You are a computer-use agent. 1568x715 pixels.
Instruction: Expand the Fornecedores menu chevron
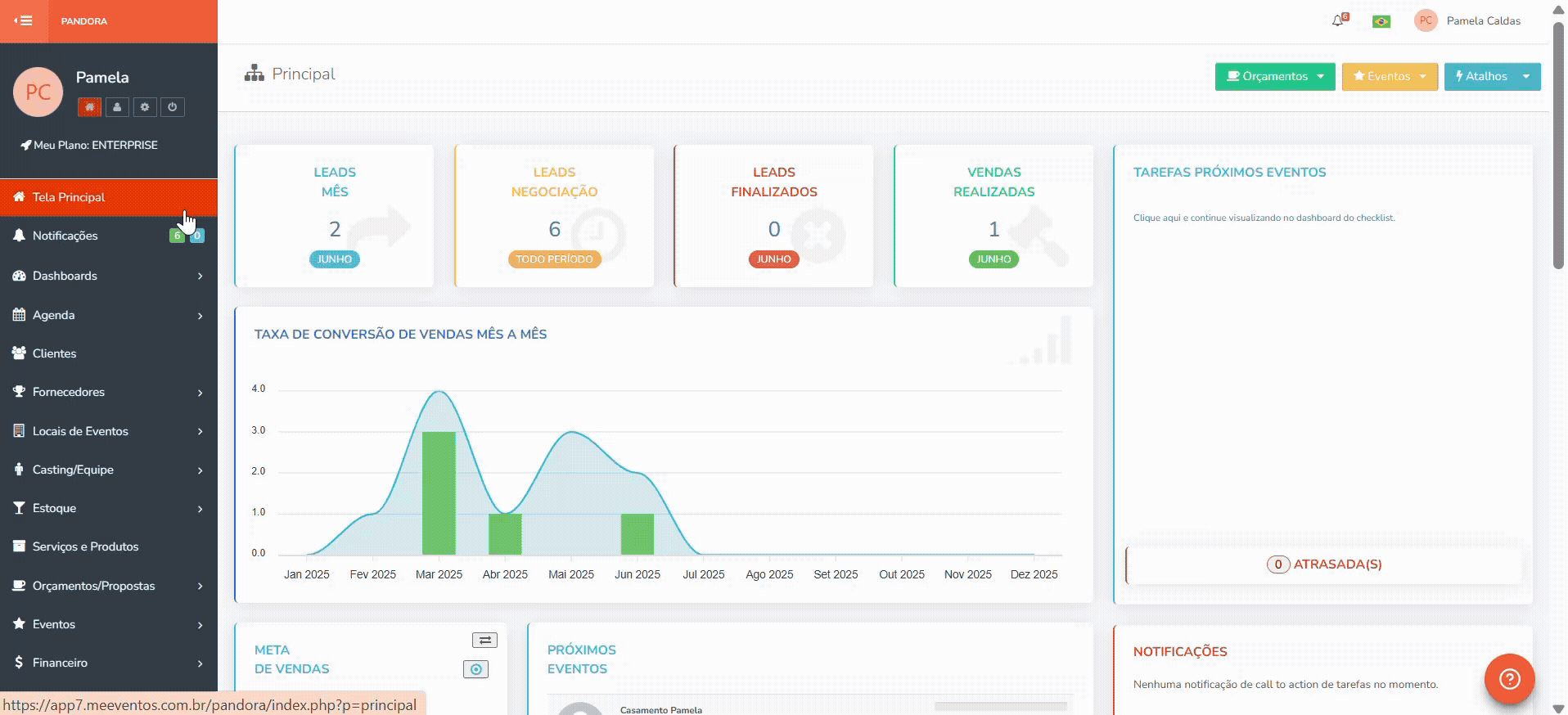(x=200, y=393)
